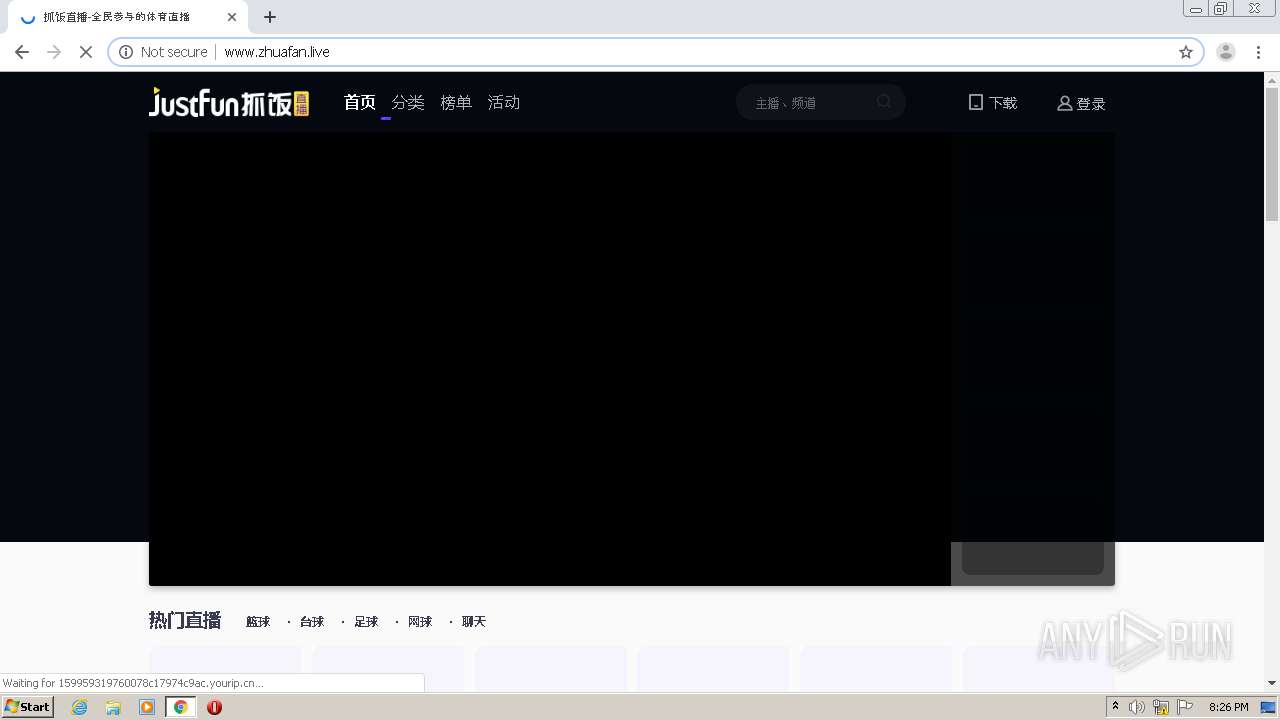The height and width of the screenshot is (720, 1280).
Task: Click the red taskbar security icon
Action: tap(214, 707)
